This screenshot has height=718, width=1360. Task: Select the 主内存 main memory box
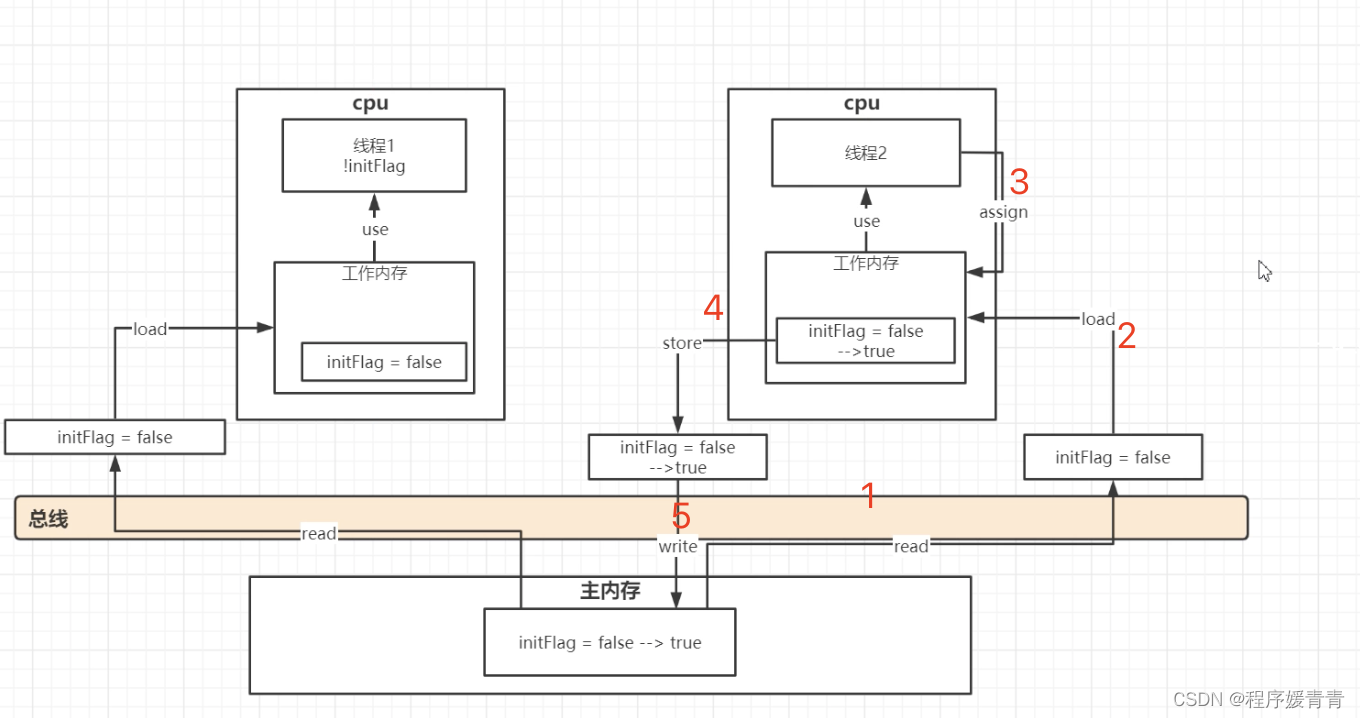tap(610, 592)
